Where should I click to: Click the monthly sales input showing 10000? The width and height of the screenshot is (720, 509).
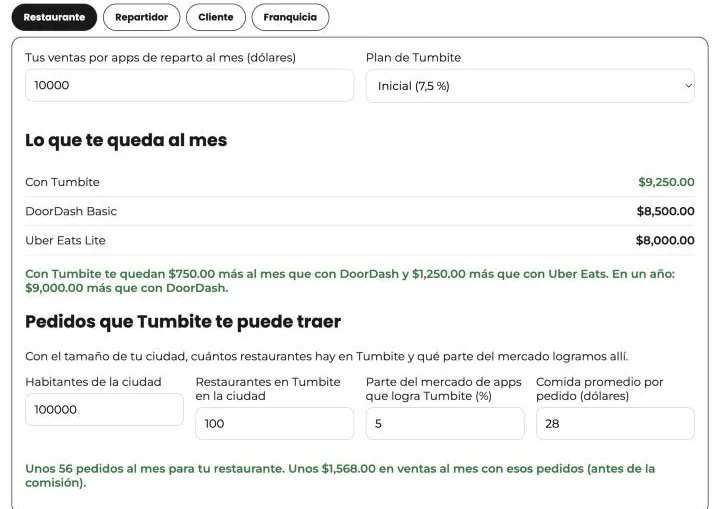(x=189, y=85)
